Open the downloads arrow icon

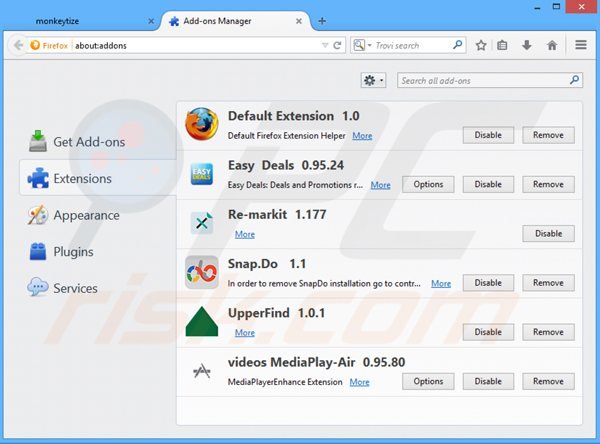[527, 46]
